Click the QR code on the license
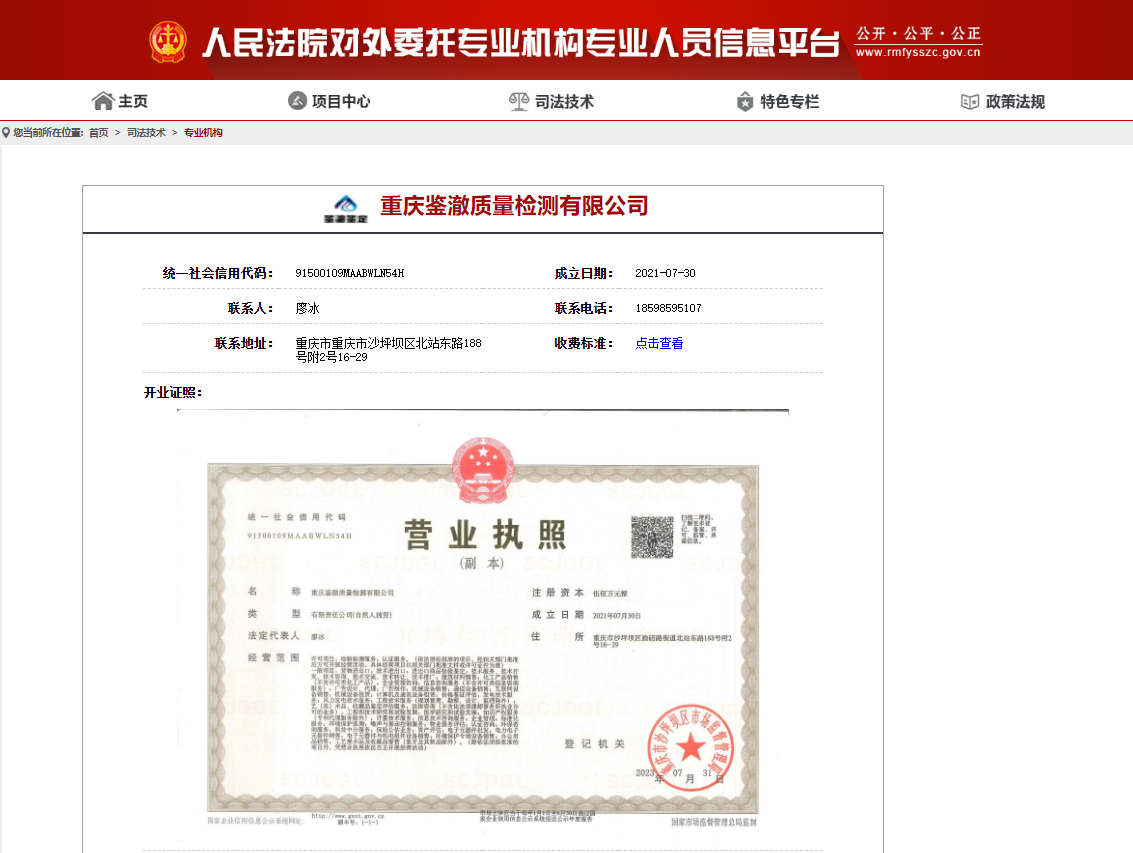 pos(651,537)
